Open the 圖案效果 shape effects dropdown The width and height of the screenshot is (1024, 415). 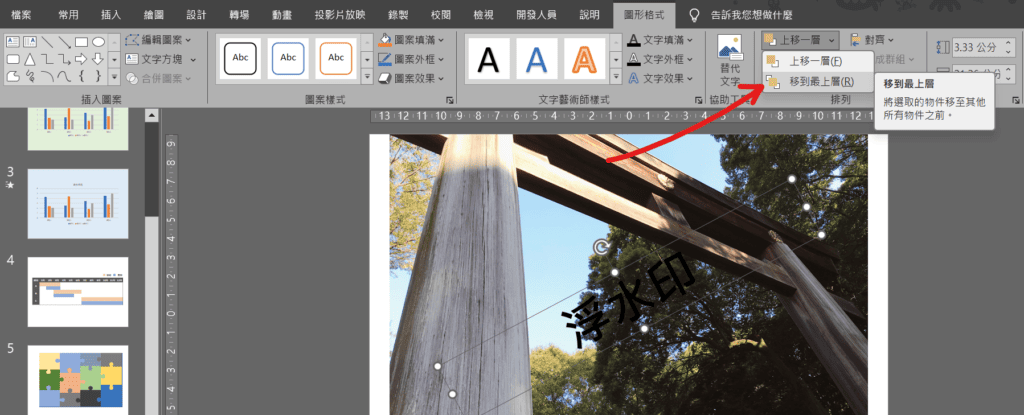(x=412, y=78)
